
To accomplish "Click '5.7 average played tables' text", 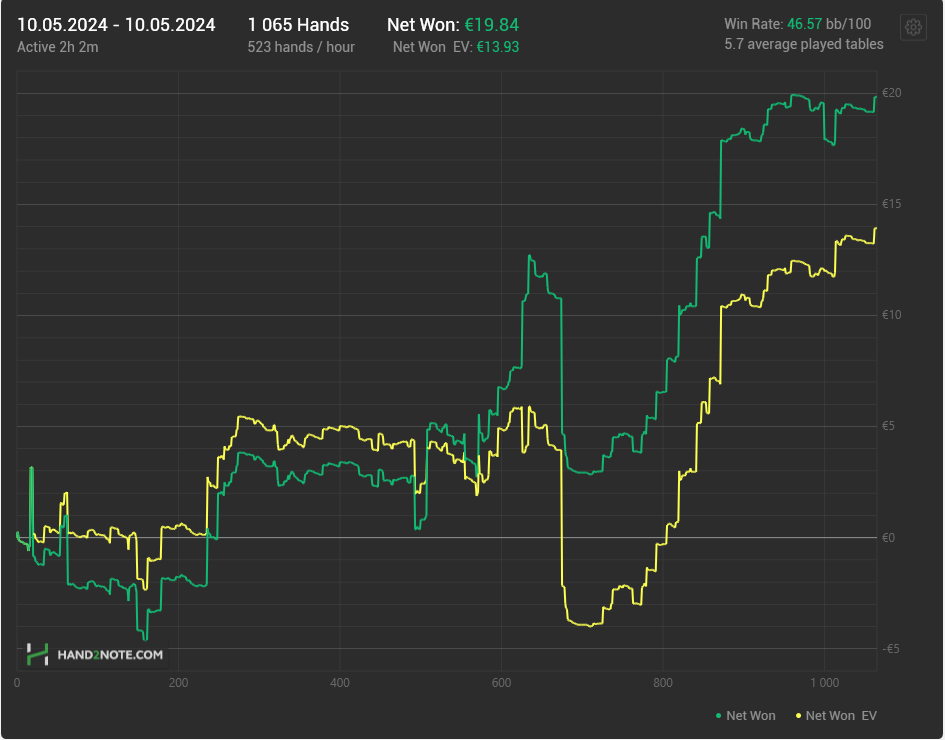I will 804,44.
